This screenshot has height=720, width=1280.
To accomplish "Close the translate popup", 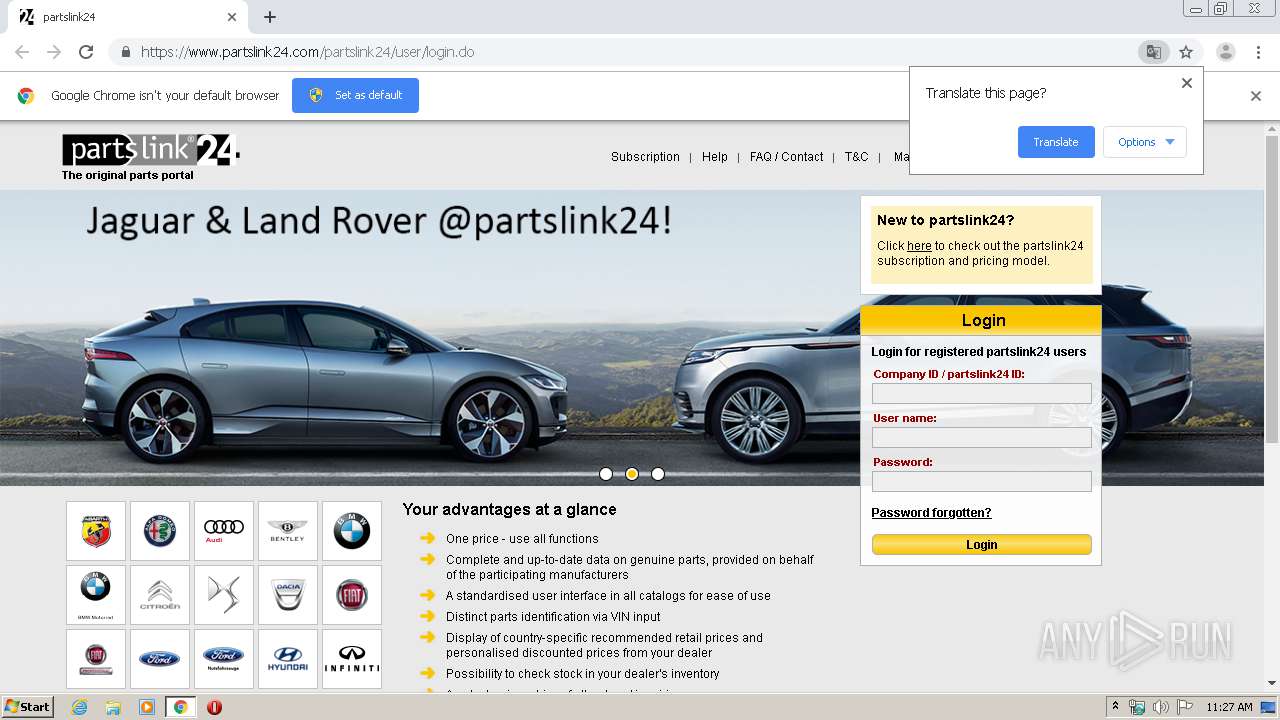I will (x=1187, y=83).
